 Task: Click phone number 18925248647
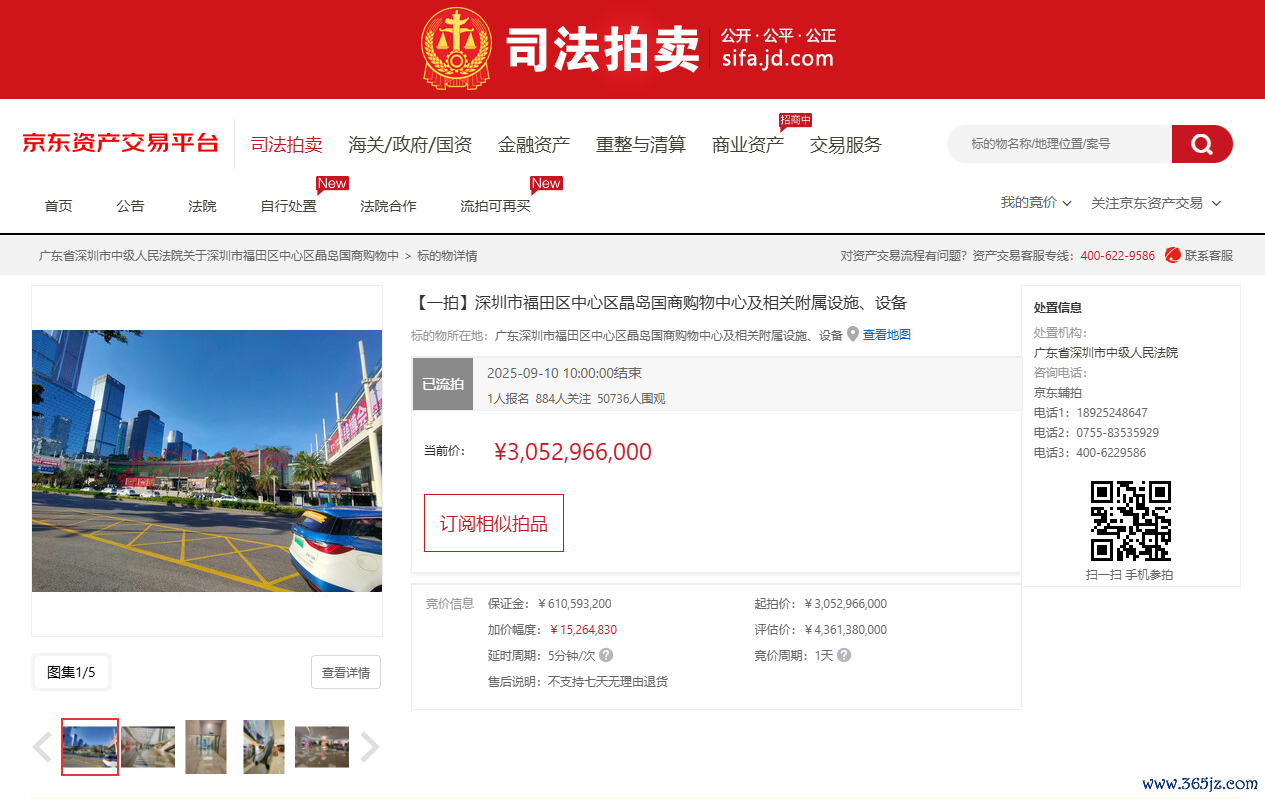point(1112,413)
